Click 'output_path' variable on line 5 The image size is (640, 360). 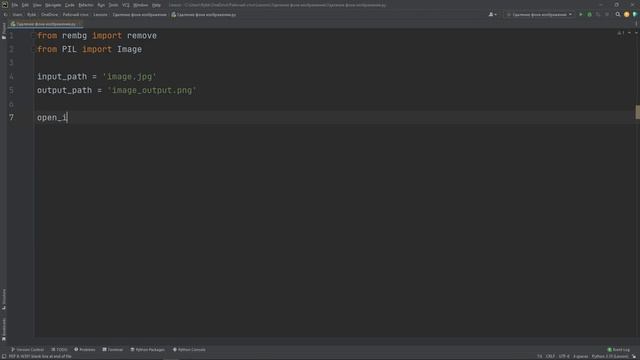64,90
